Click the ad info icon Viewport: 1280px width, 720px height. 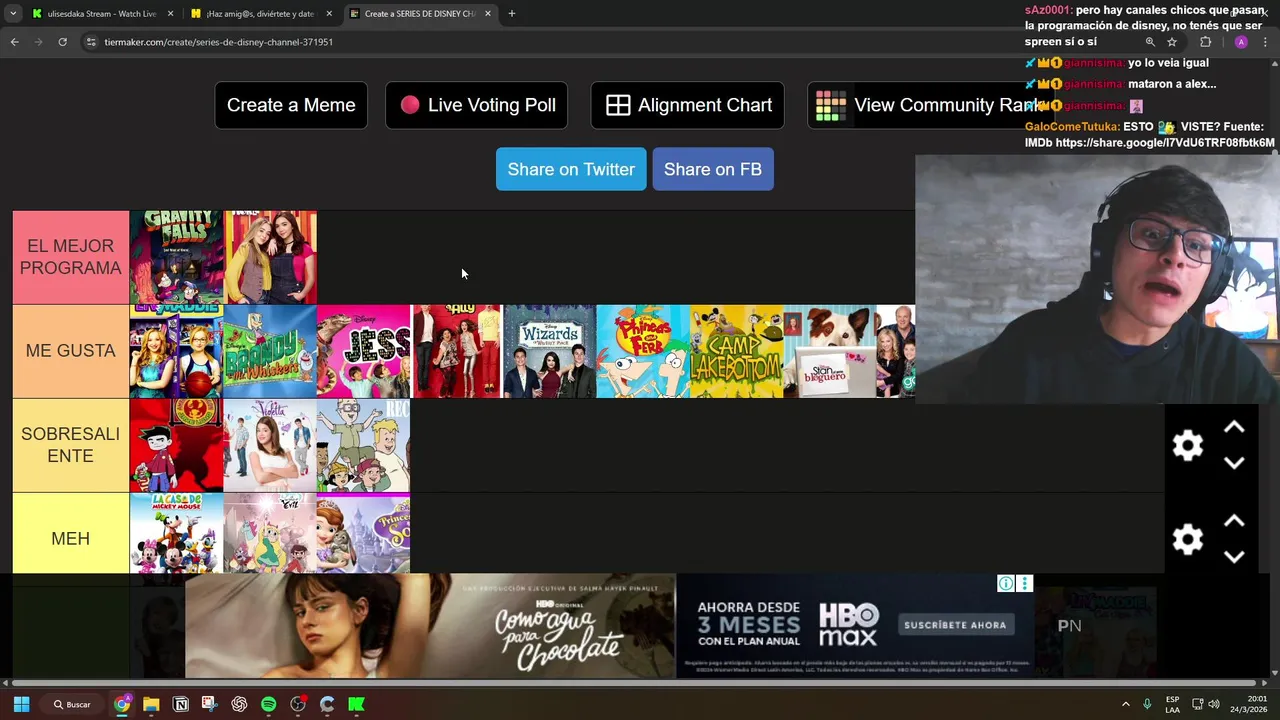[x=1006, y=584]
